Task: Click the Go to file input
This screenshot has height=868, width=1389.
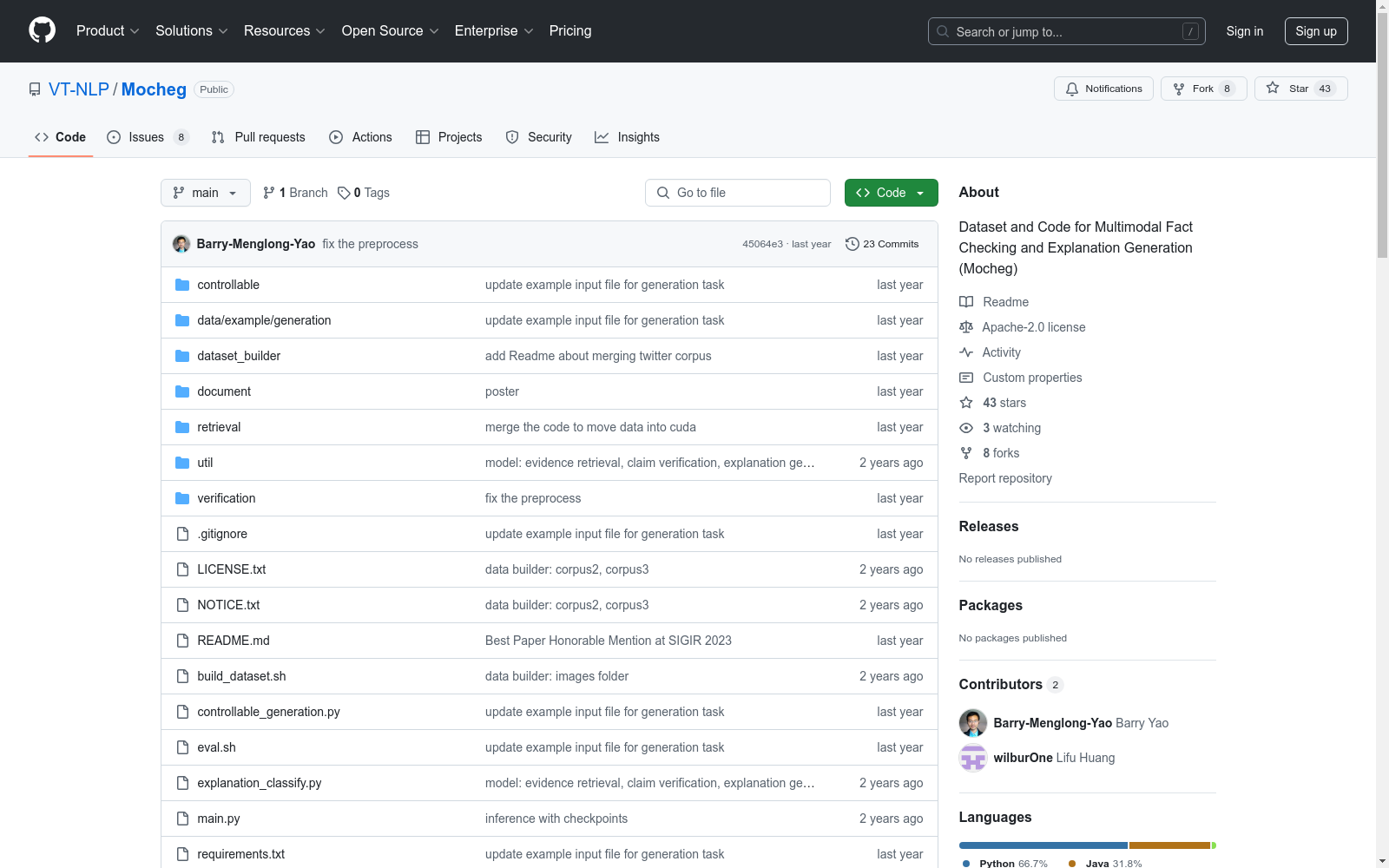Action: [x=738, y=193]
